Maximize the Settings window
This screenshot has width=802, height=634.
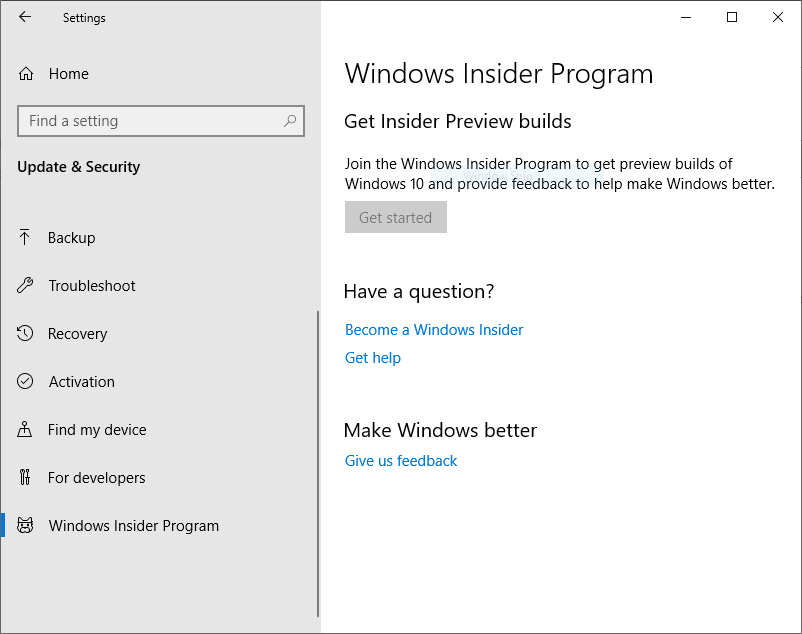coord(732,17)
